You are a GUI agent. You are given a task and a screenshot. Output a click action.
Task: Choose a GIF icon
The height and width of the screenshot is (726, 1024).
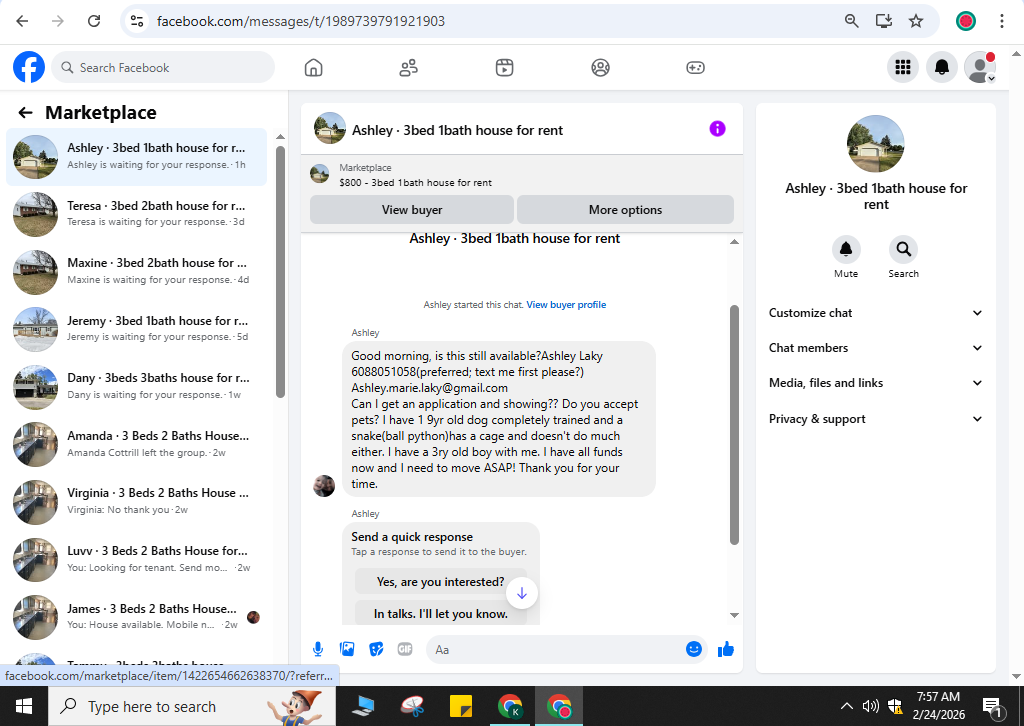405,649
